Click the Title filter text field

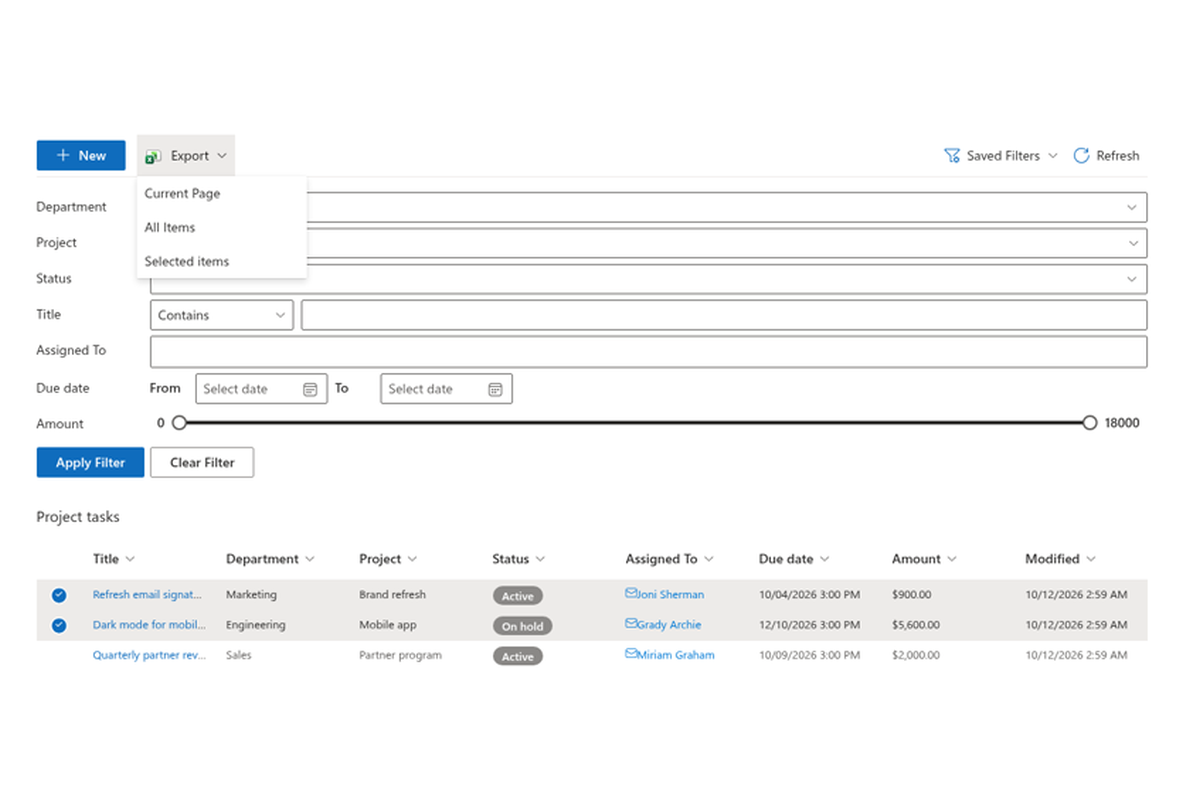pos(724,315)
